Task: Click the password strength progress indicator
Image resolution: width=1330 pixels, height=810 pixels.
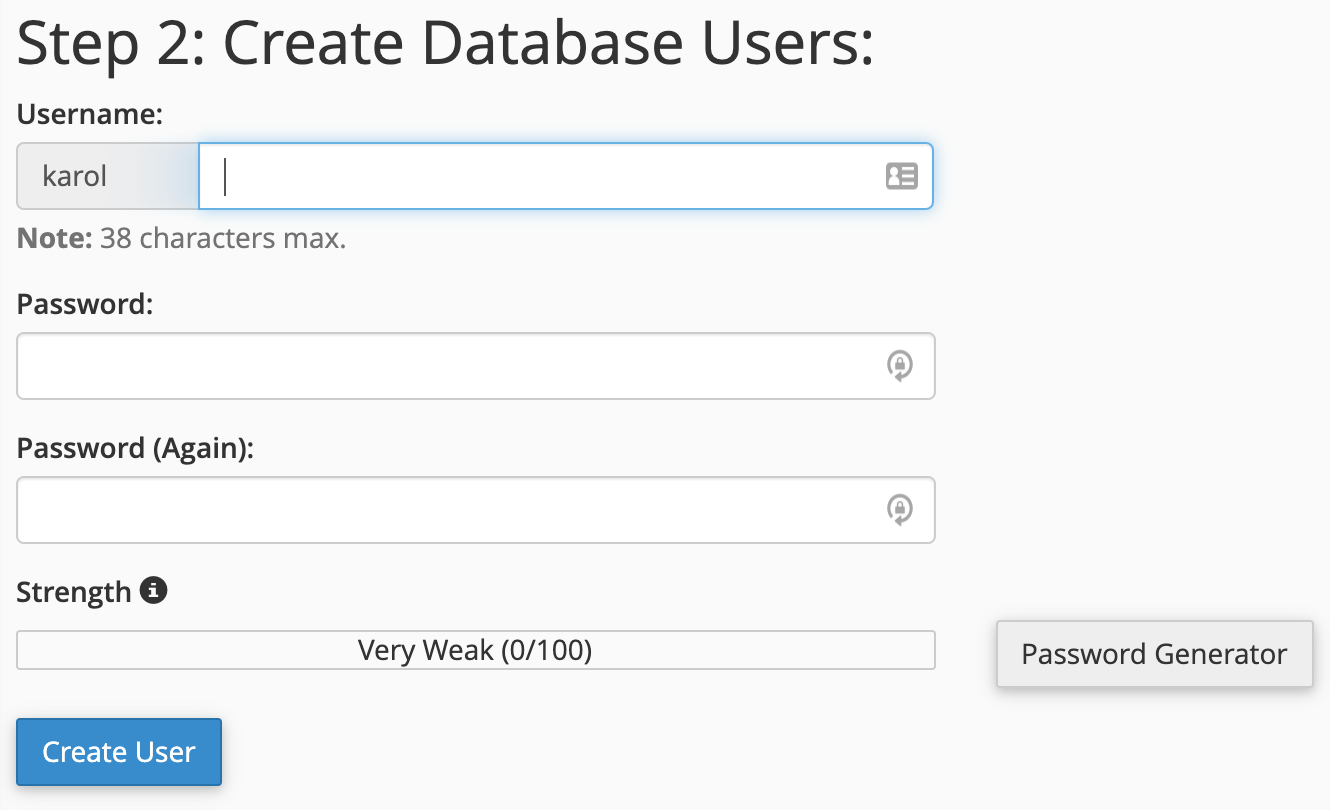Action: 475,650
